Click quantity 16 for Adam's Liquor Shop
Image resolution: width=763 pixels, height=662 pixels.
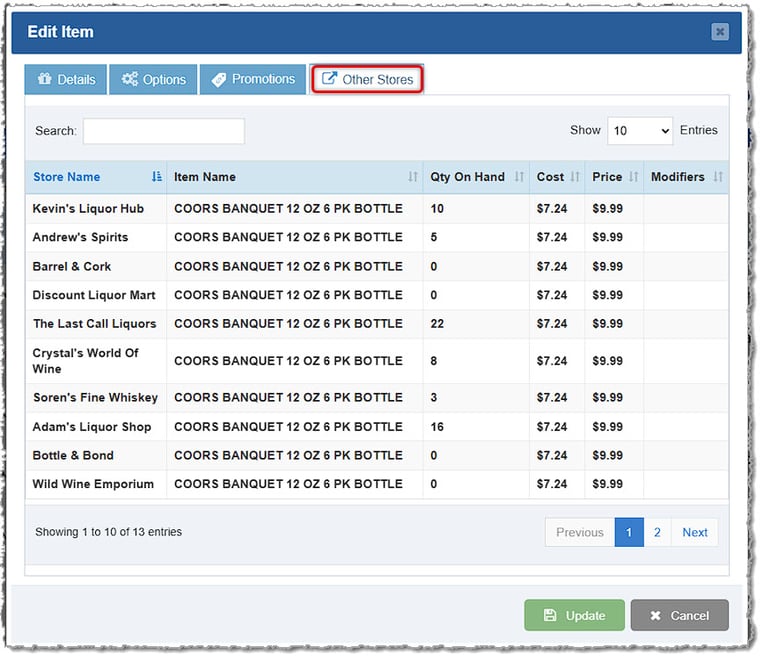[437, 426]
